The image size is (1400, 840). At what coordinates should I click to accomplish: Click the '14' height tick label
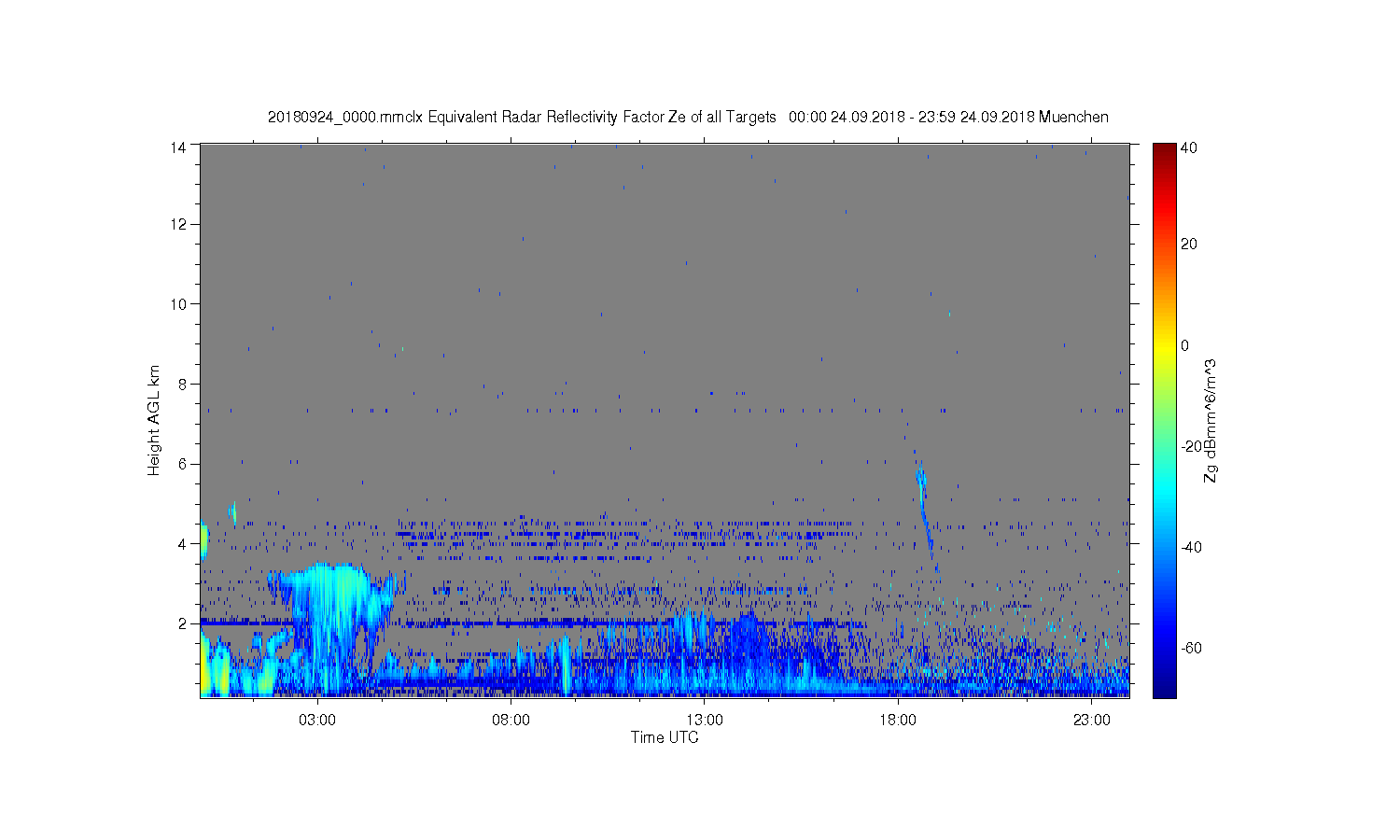[x=179, y=147]
